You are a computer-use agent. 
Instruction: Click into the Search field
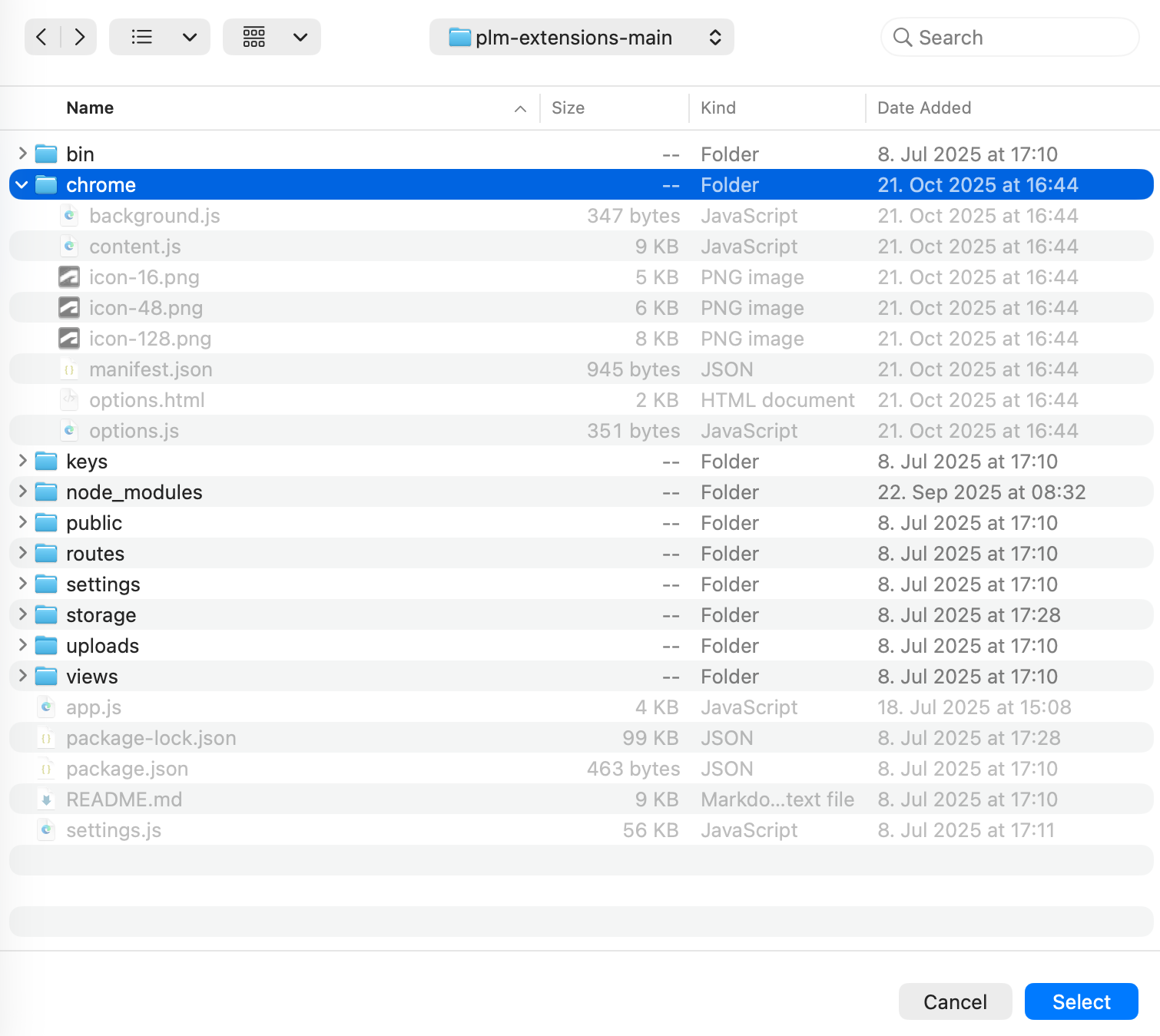[1014, 38]
